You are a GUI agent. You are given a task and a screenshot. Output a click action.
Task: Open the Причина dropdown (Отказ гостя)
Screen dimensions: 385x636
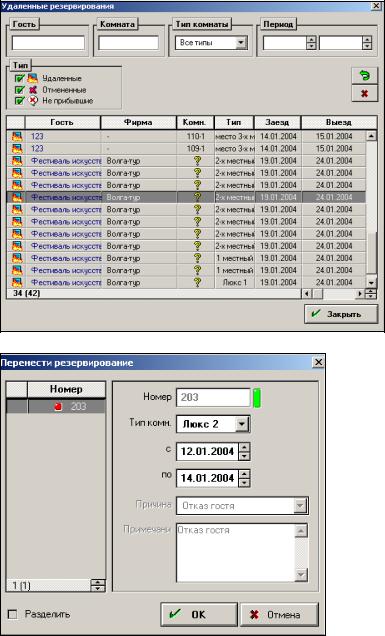300,506
